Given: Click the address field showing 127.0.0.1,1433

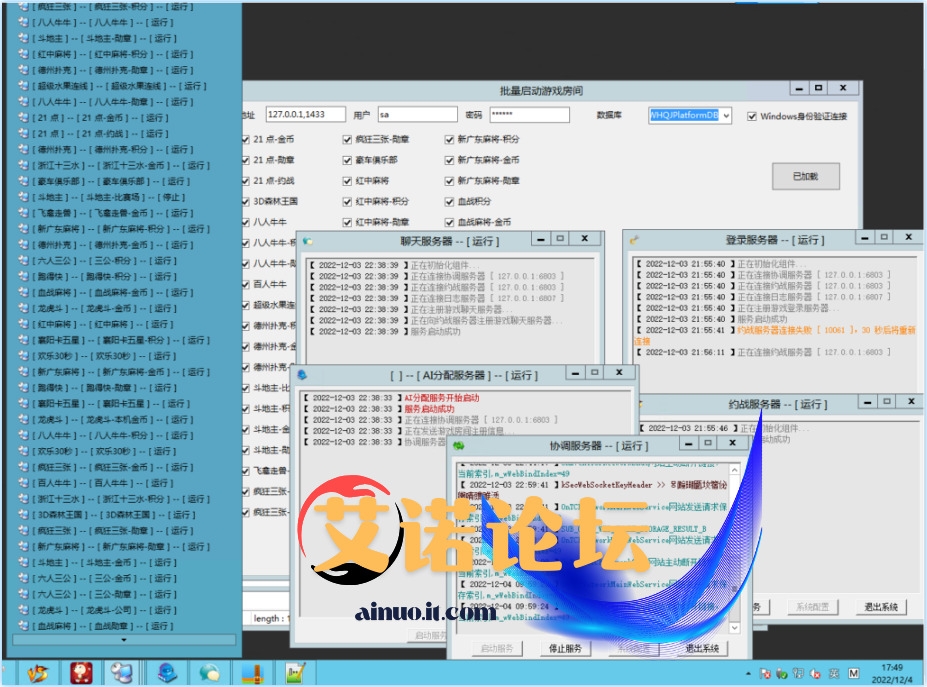Looking at the screenshot, I should coord(305,114).
